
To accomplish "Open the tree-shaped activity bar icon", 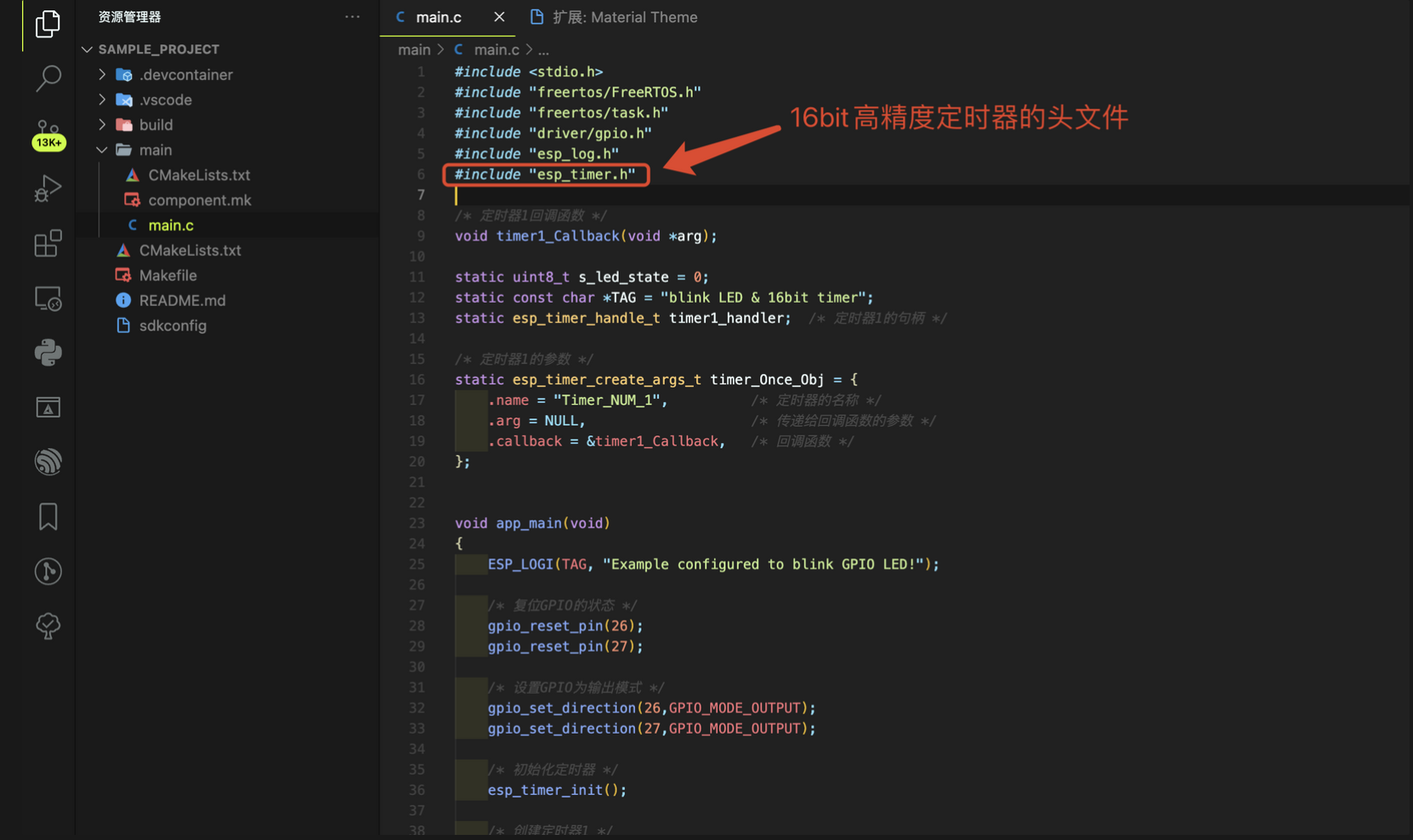I will click(48, 627).
